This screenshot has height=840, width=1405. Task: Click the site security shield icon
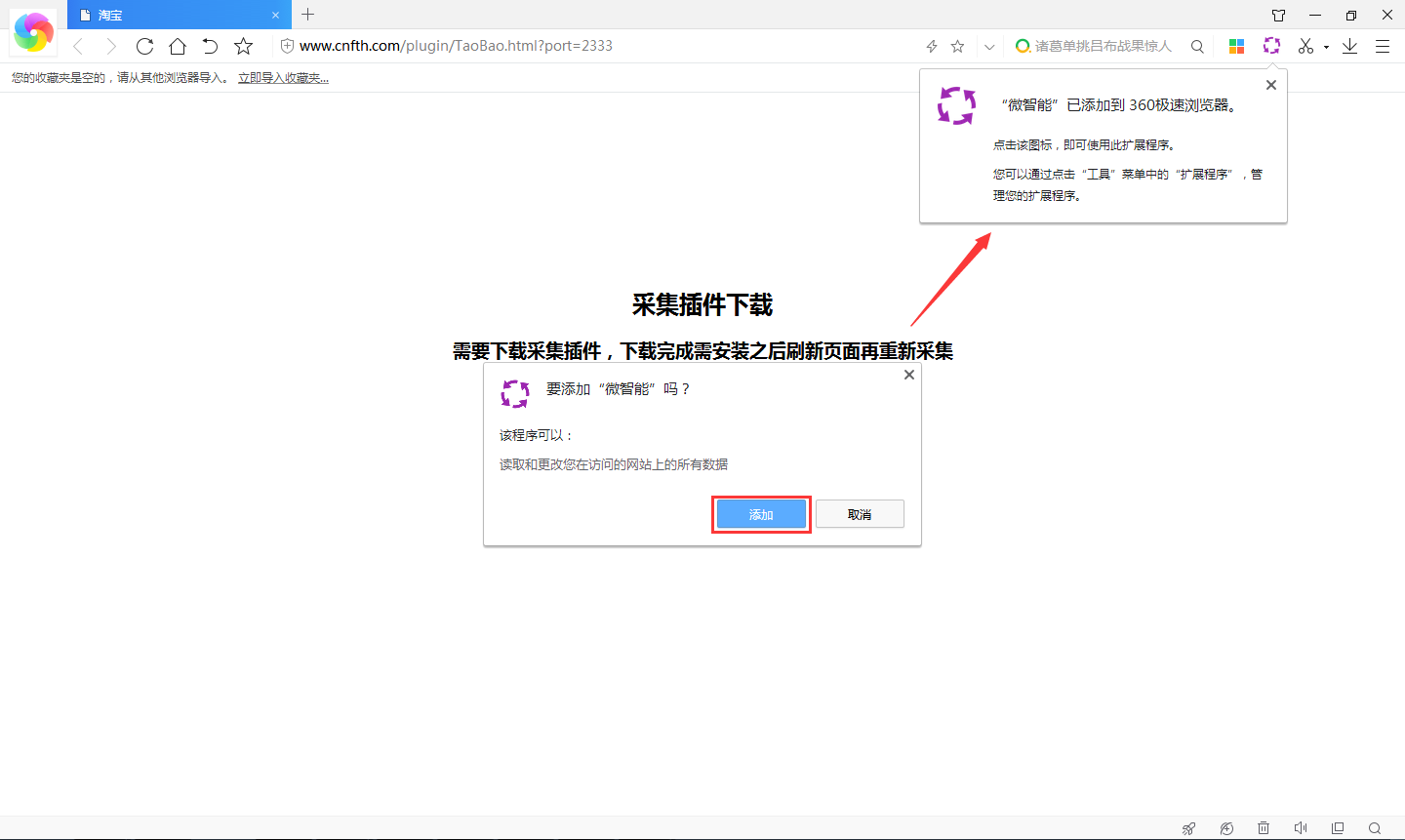point(287,46)
